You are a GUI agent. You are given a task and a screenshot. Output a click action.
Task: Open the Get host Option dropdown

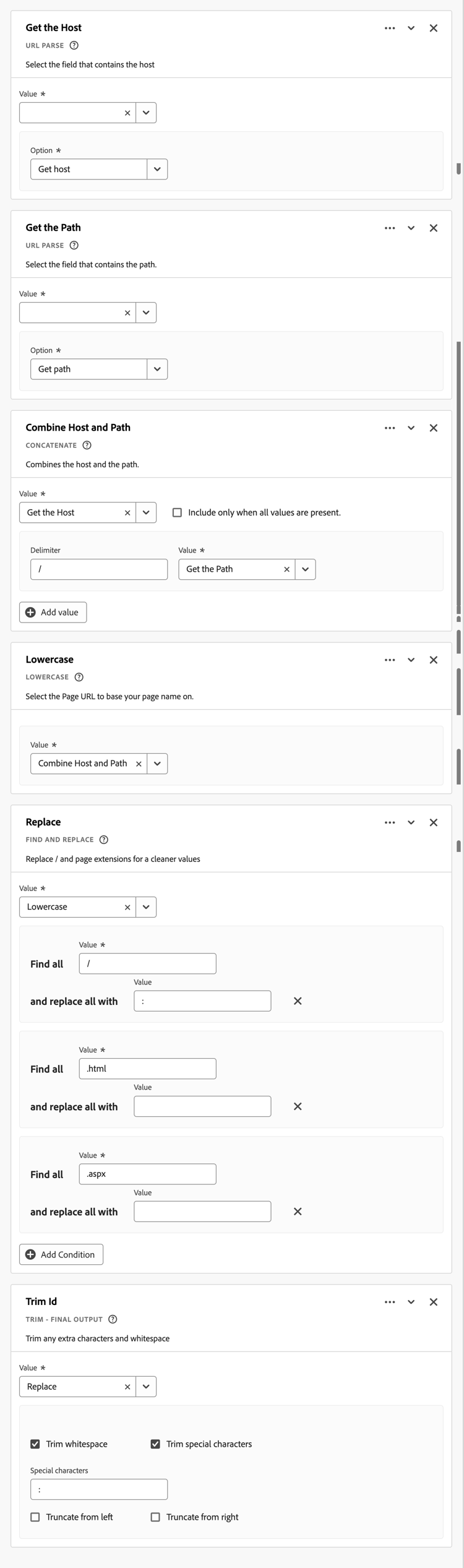point(157,169)
